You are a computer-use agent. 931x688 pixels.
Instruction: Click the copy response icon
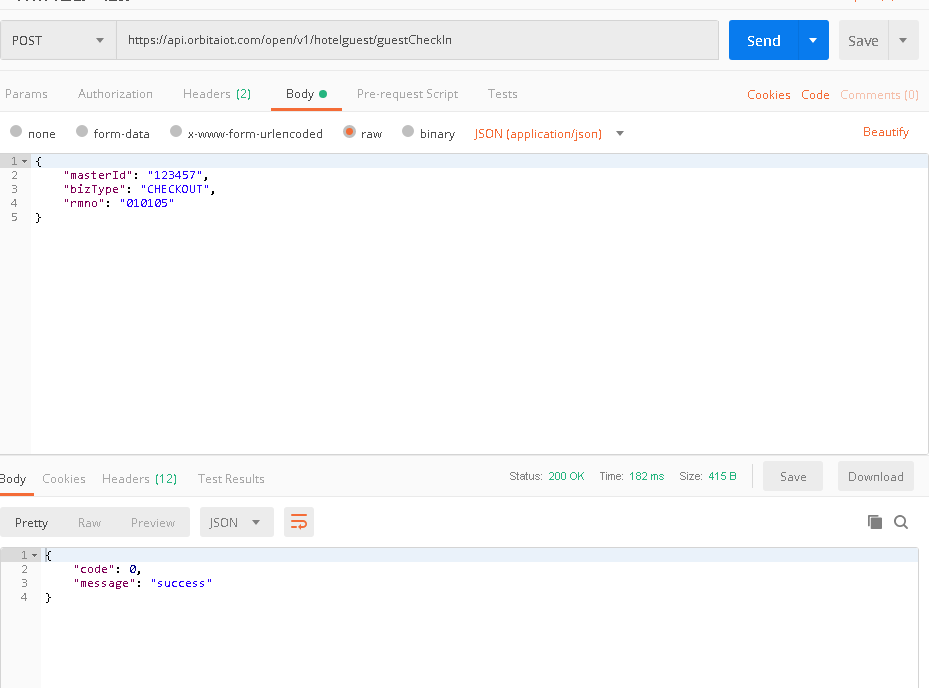pos(875,522)
